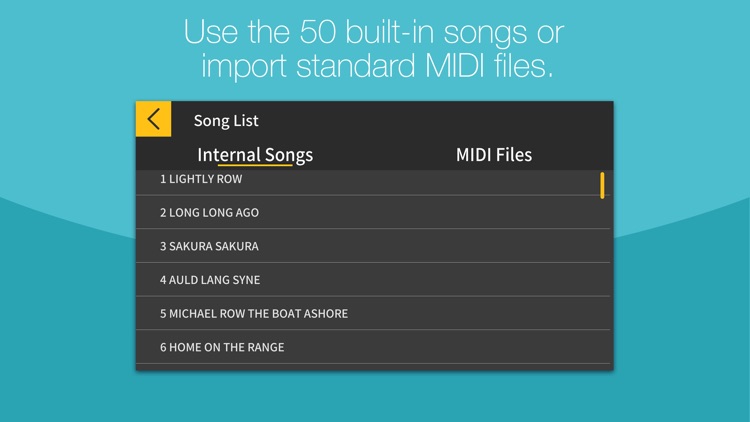
Task: Pick song 3 SAKURA SAKURA
Action: pos(373,246)
